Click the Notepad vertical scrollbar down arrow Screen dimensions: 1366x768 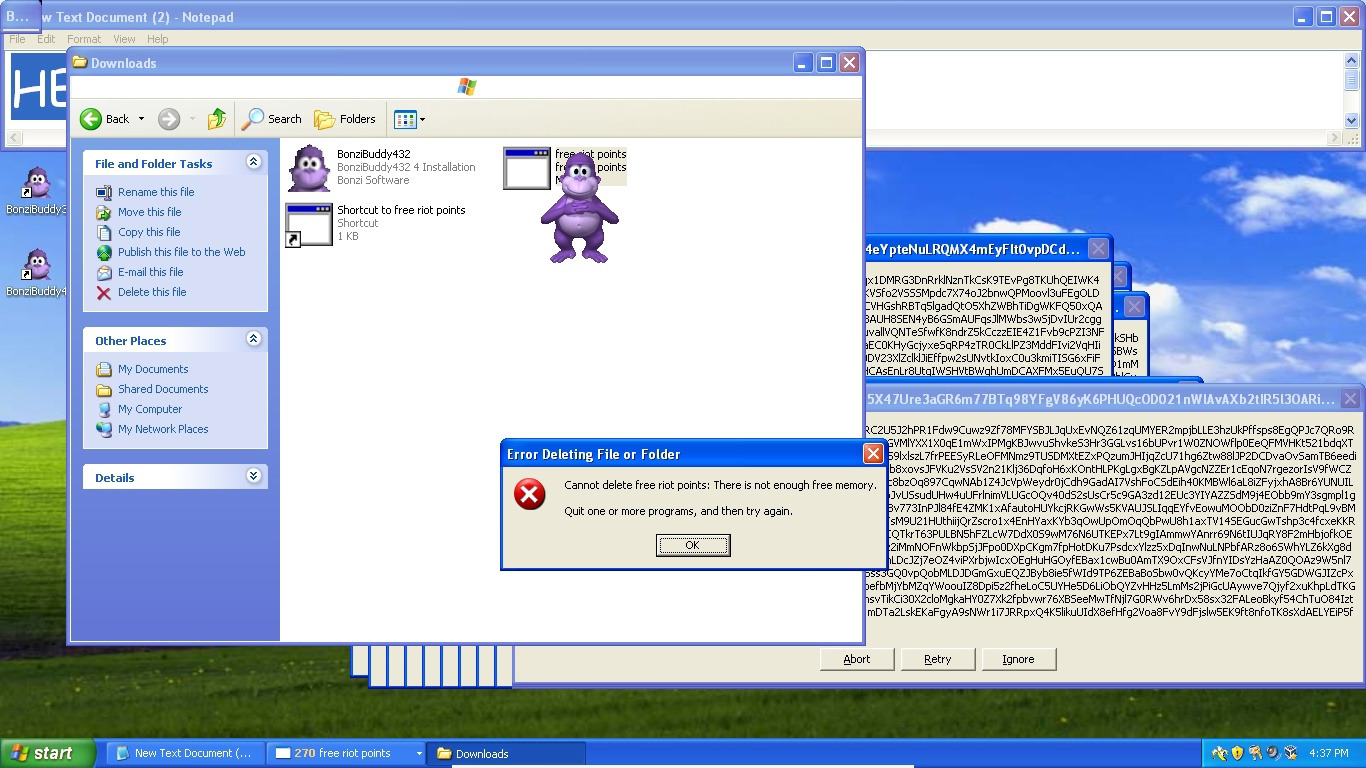1351,120
